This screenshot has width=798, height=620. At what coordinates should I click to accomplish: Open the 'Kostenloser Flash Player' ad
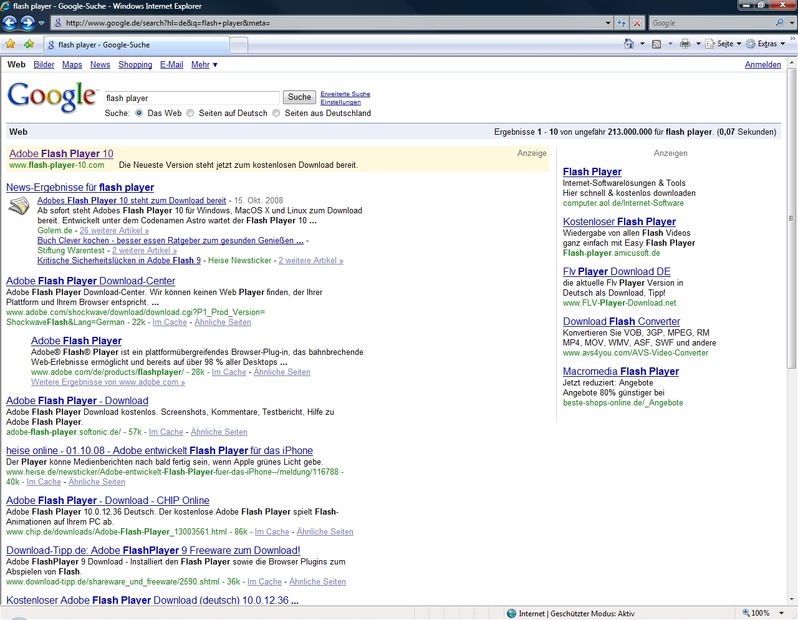pyautogui.click(x=619, y=221)
